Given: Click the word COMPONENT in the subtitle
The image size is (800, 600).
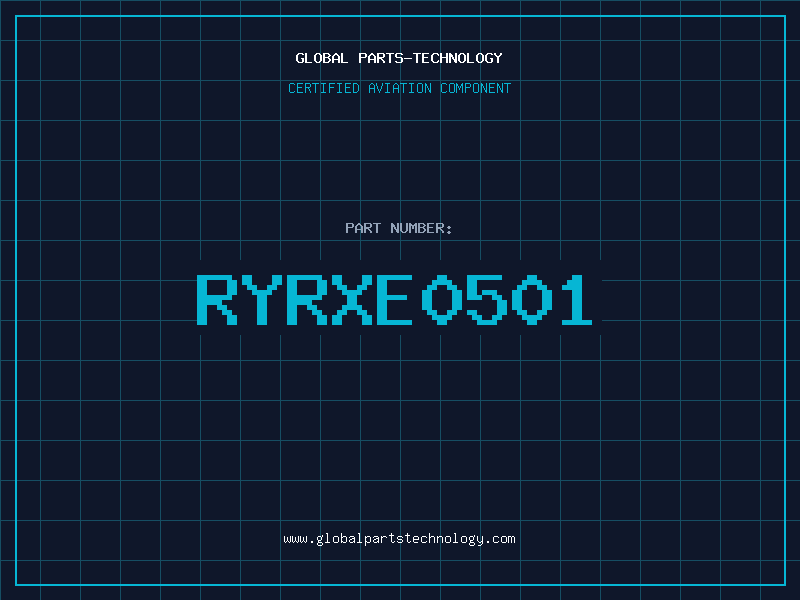Looking at the screenshot, I should coord(476,88).
